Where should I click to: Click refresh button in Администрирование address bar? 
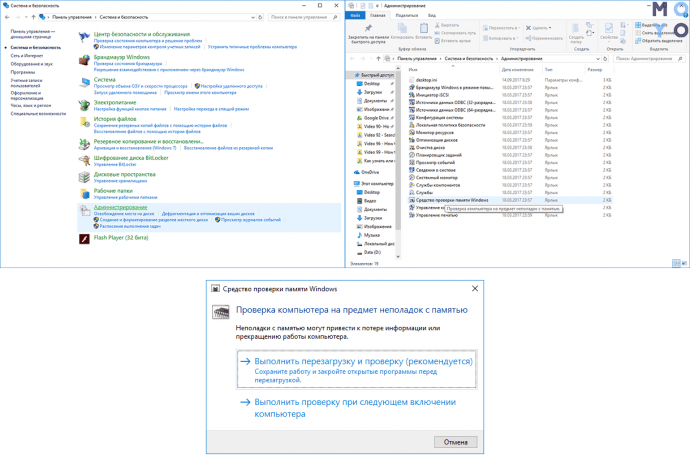pyautogui.click(x=606, y=59)
